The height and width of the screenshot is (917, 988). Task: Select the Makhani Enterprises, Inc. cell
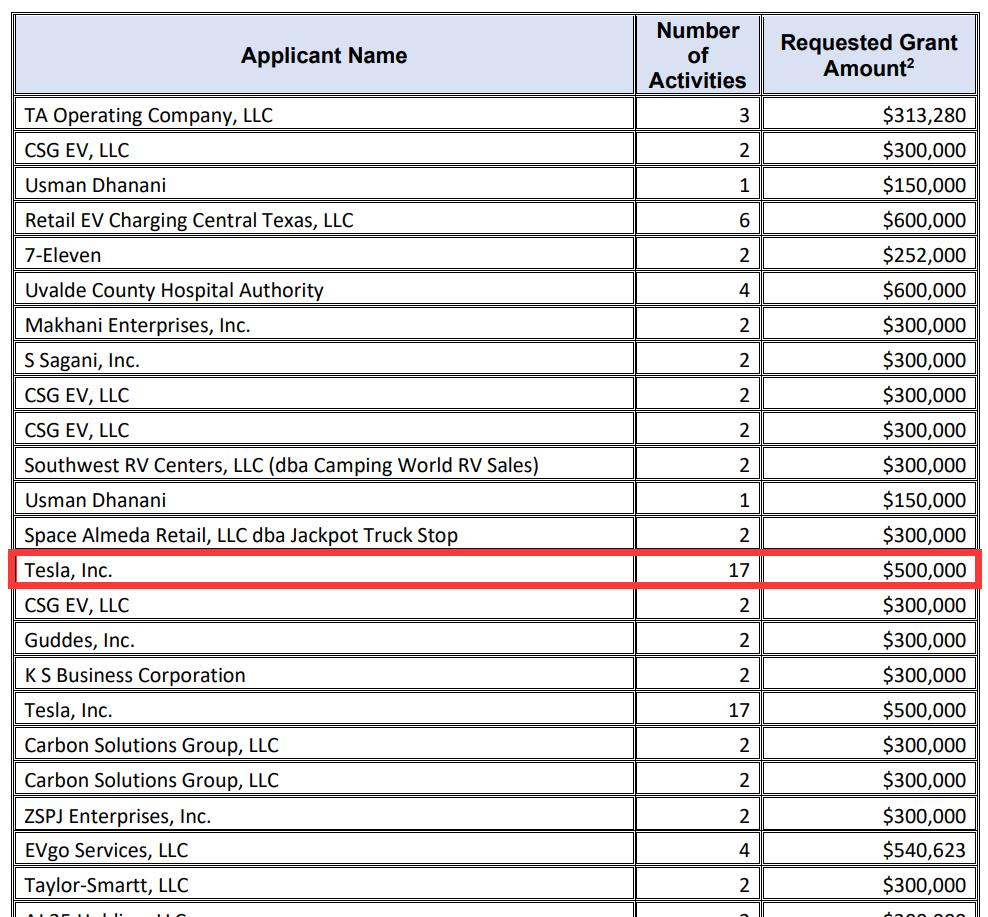tap(324, 325)
